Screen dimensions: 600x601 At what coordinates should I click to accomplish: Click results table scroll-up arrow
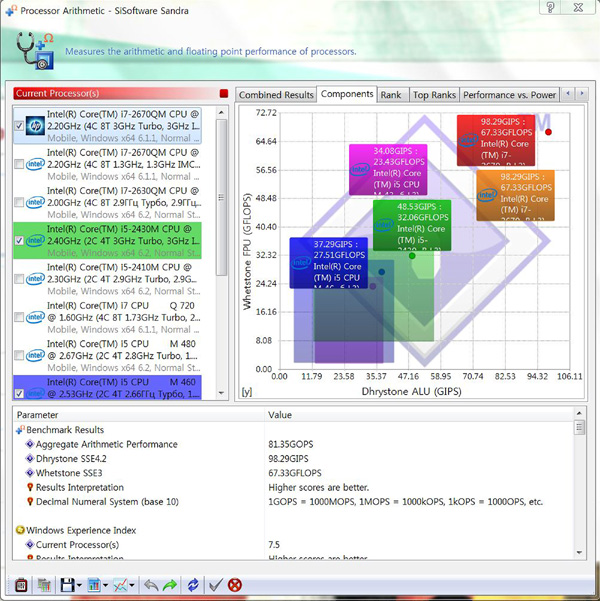pyautogui.click(x=579, y=413)
